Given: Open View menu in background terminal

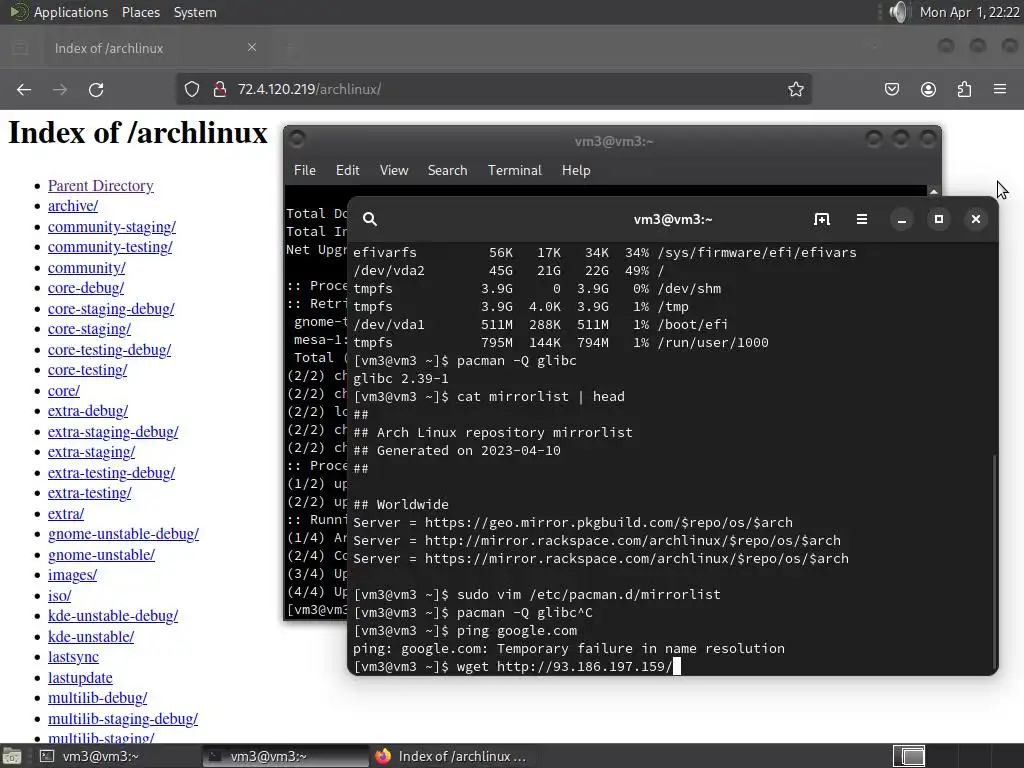Looking at the screenshot, I should [x=394, y=170].
